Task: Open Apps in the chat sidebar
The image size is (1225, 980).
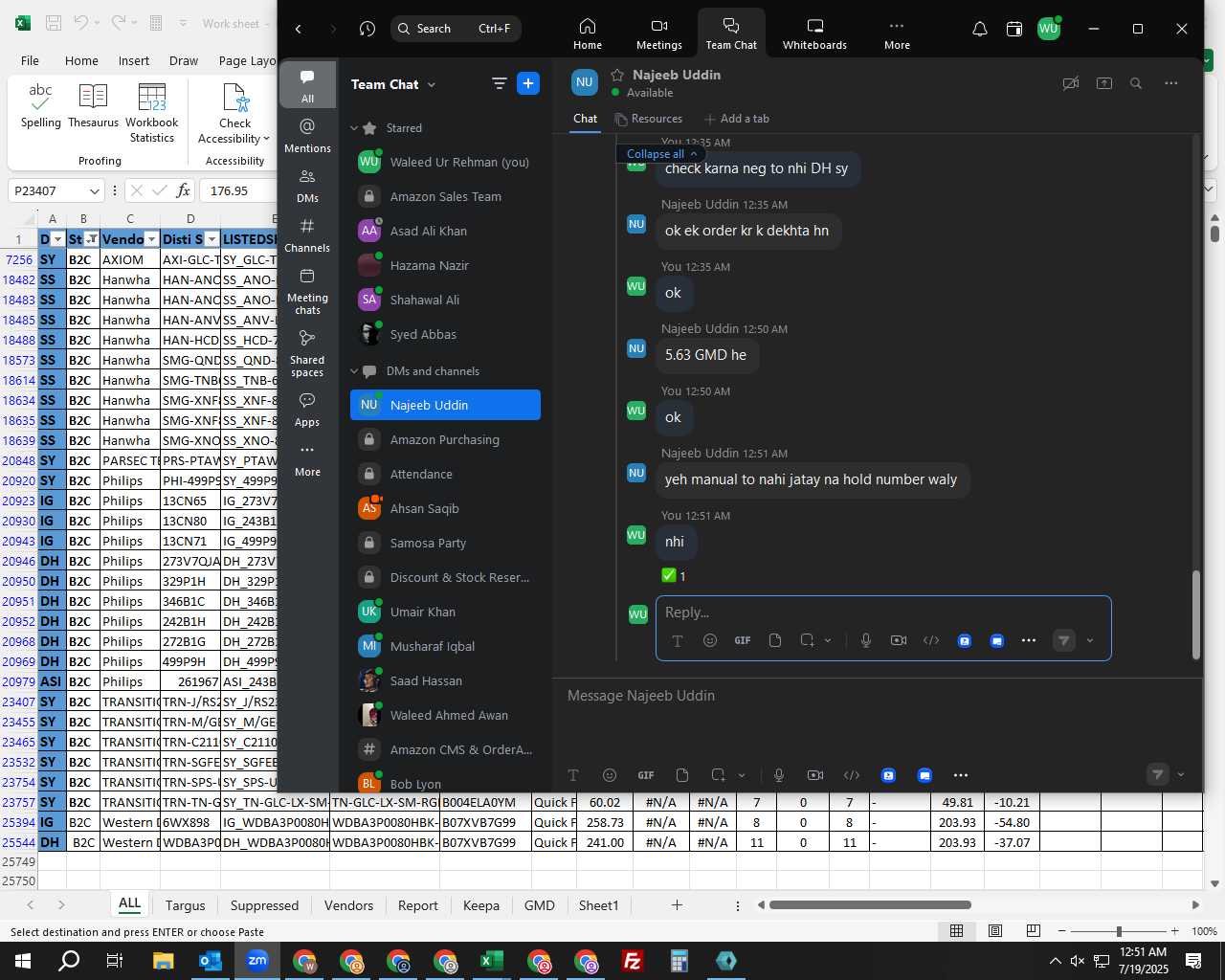Action: point(307,410)
